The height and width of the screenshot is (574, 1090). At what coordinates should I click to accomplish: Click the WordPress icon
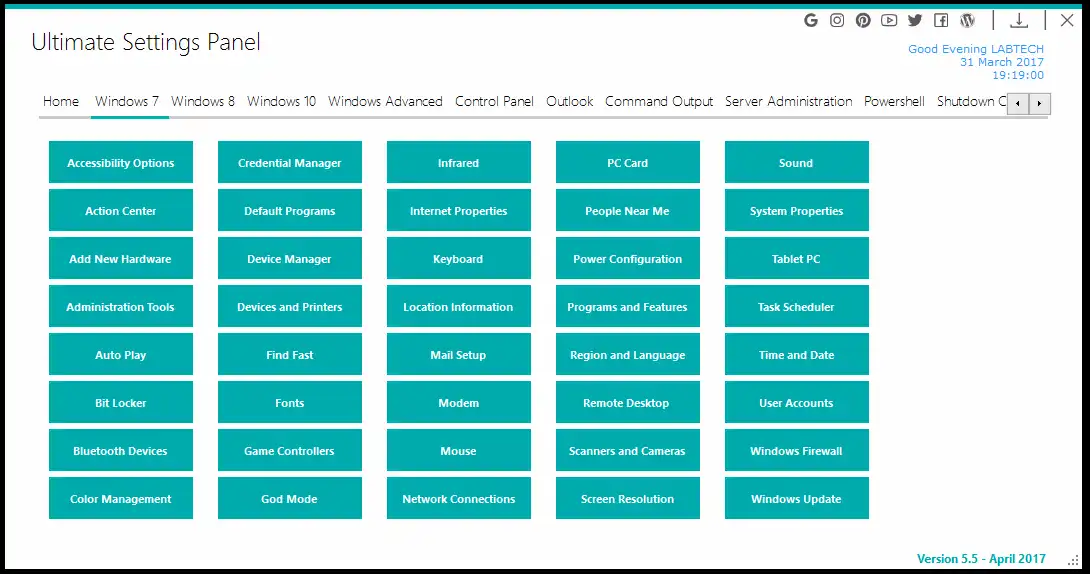coord(968,21)
